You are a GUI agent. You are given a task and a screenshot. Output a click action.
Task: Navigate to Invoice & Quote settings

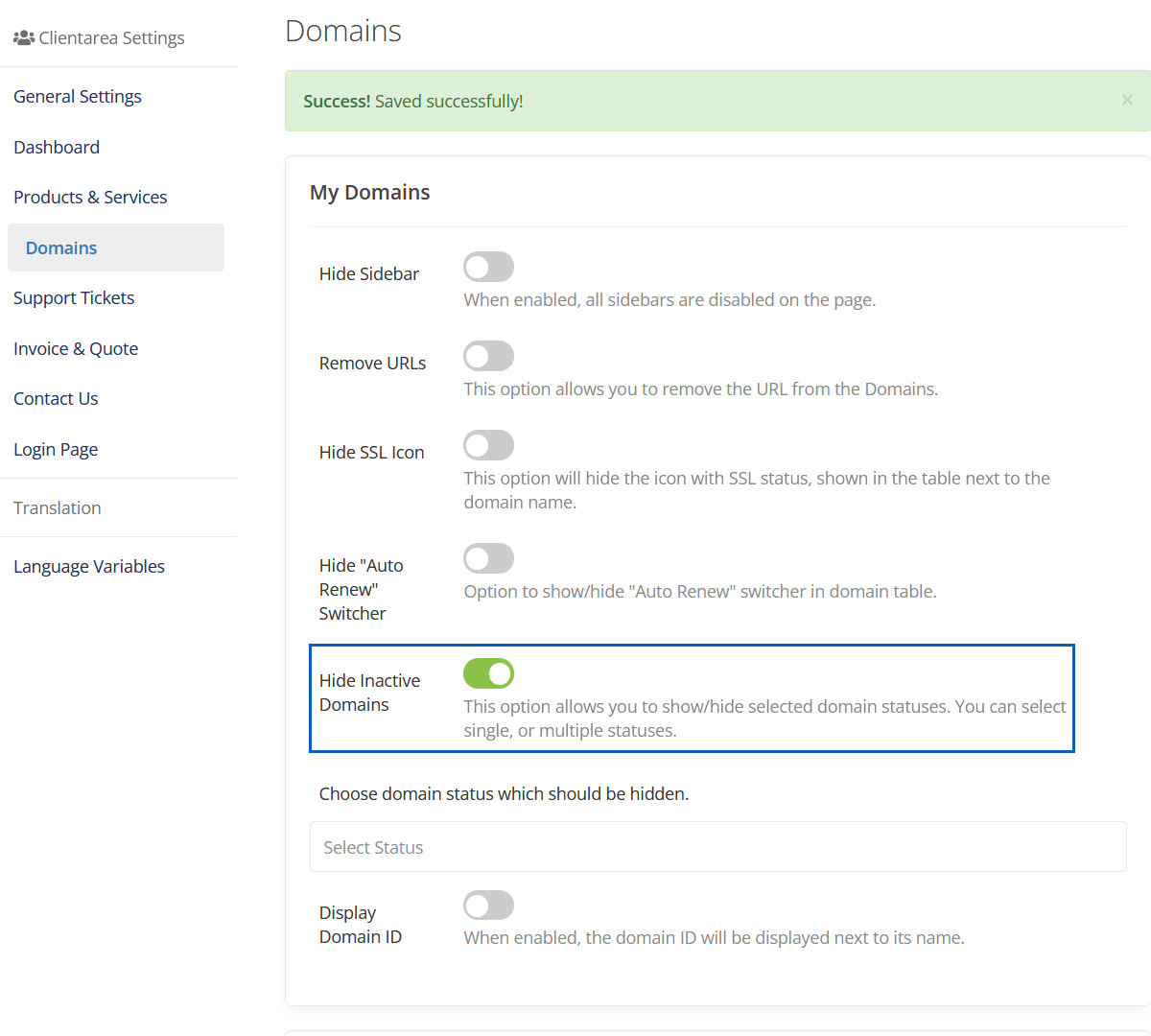pos(76,348)
